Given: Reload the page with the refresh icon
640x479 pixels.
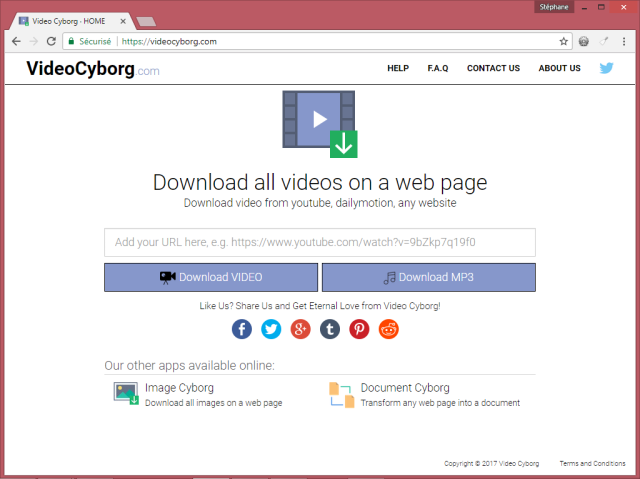Looking at the screenshot, I should coord(51,41).
